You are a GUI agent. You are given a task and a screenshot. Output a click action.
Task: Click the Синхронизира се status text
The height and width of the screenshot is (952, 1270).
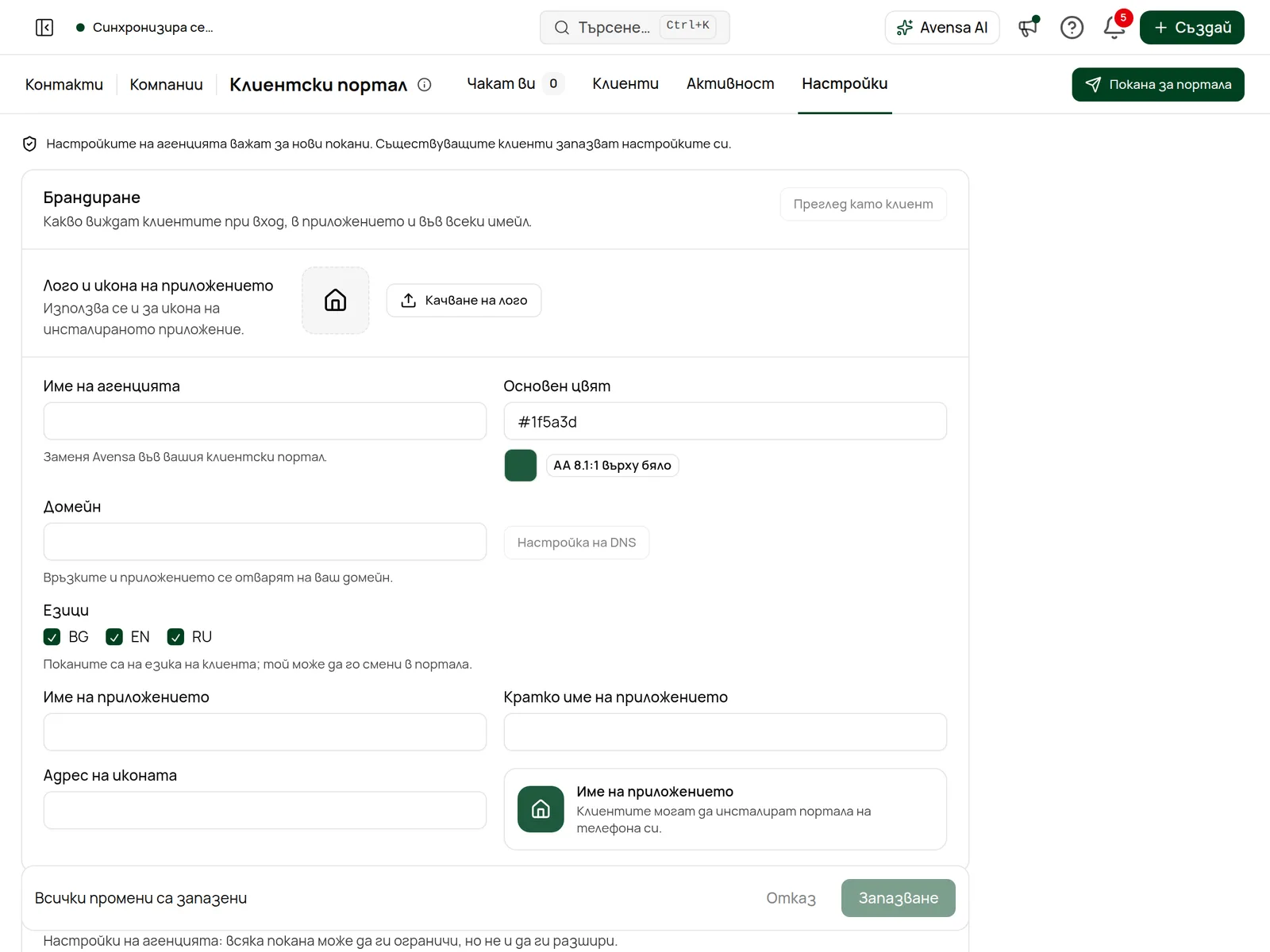pos(152,28)
